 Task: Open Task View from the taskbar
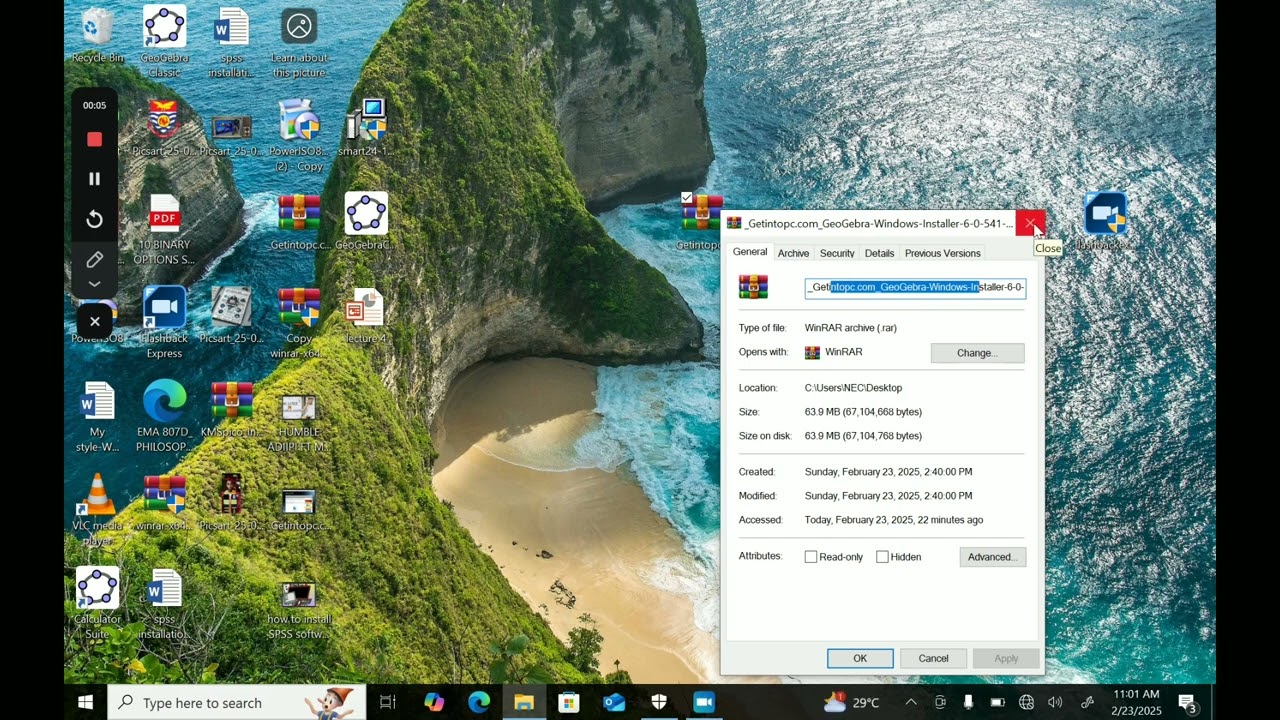(387, 703)
